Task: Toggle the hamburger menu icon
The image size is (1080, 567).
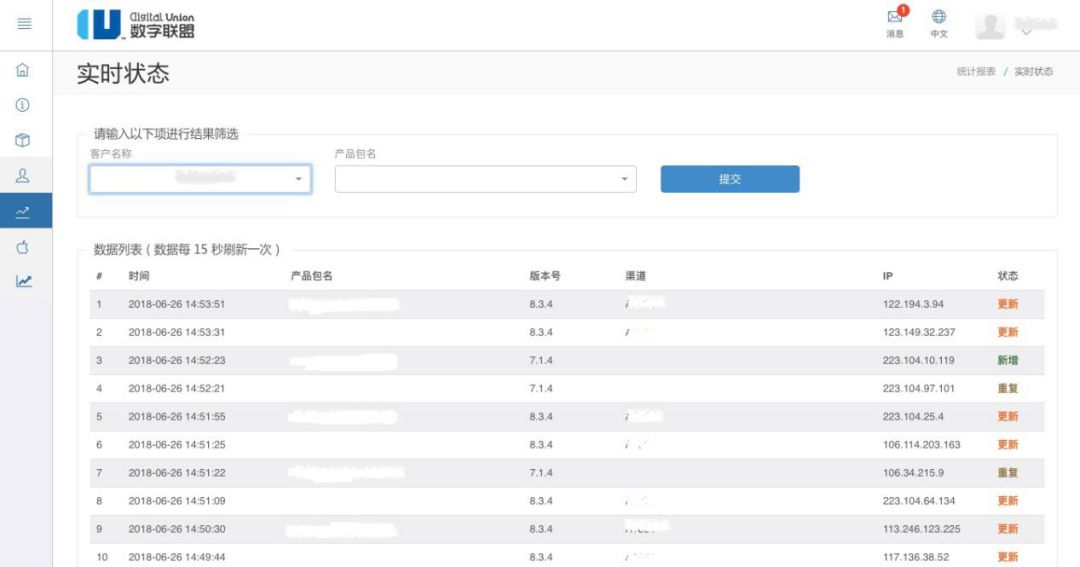Action: 24,24
